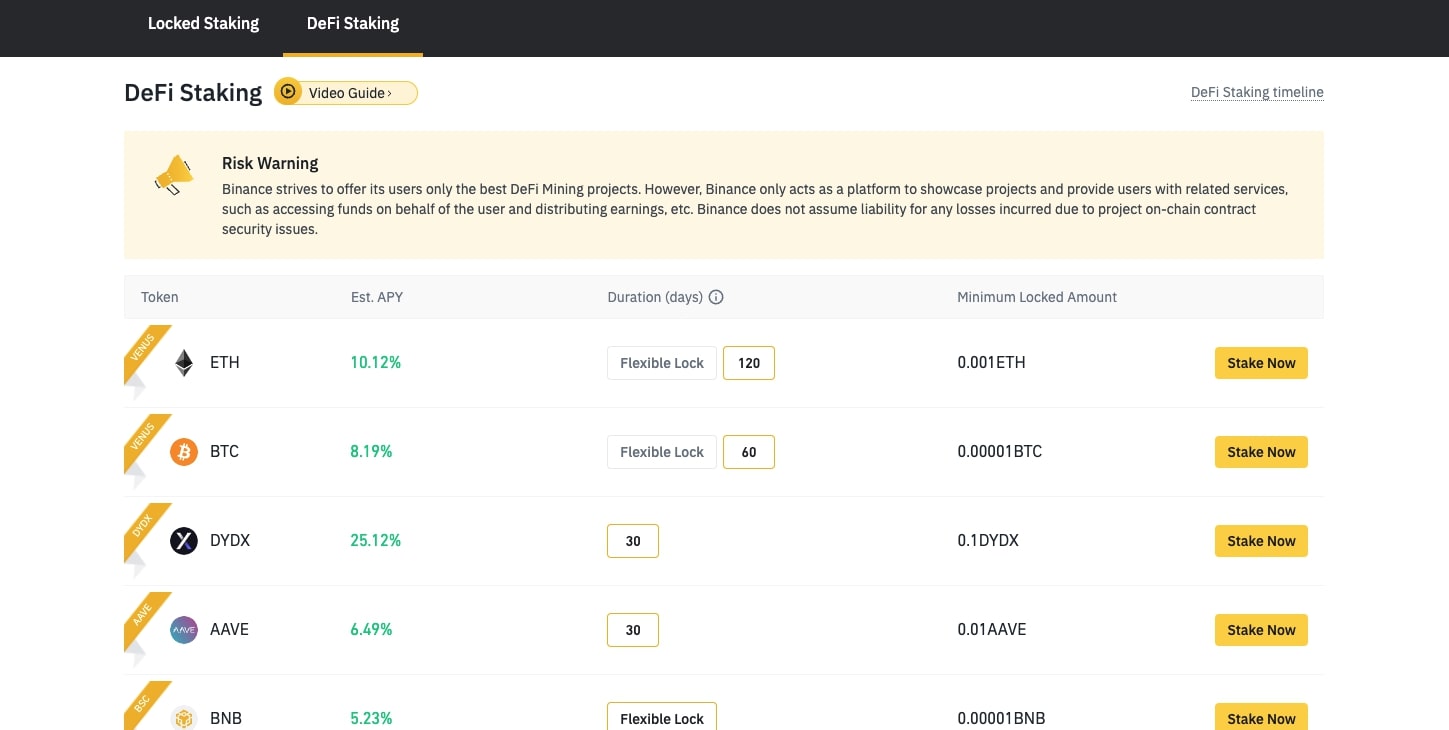The height and width of the screenshot is (730, 1449).
Task: Click the Minimum Locked Amount header
Action: (x=1037, y=297)
